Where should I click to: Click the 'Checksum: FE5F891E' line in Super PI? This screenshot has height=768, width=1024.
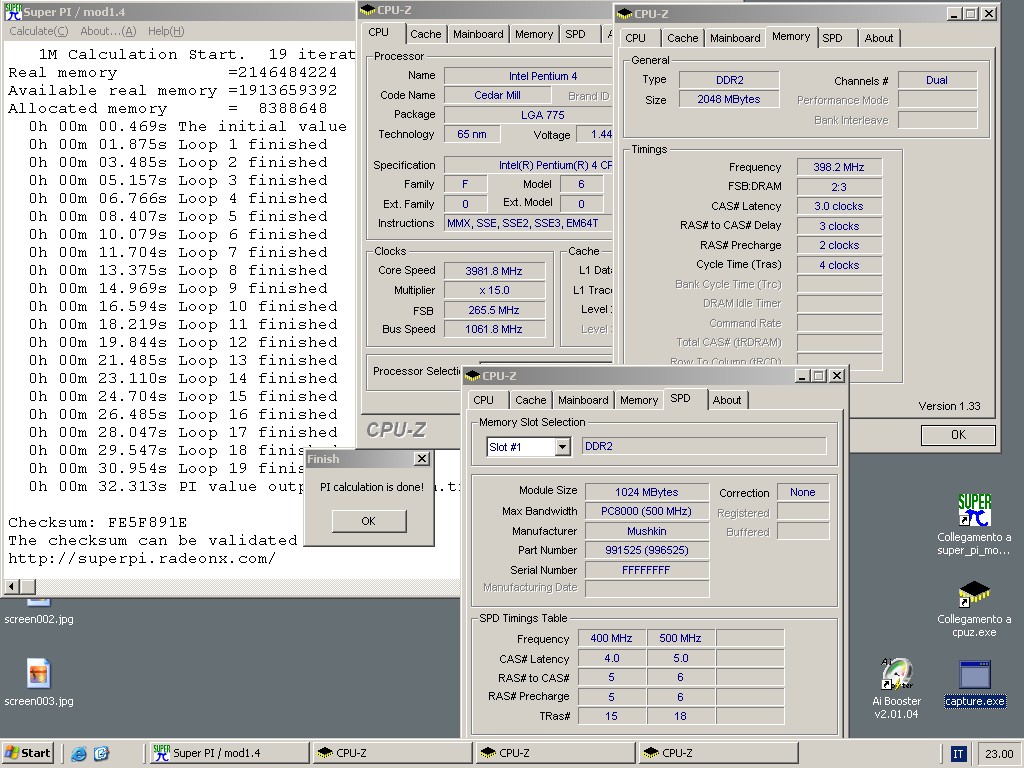click(97, 522)
